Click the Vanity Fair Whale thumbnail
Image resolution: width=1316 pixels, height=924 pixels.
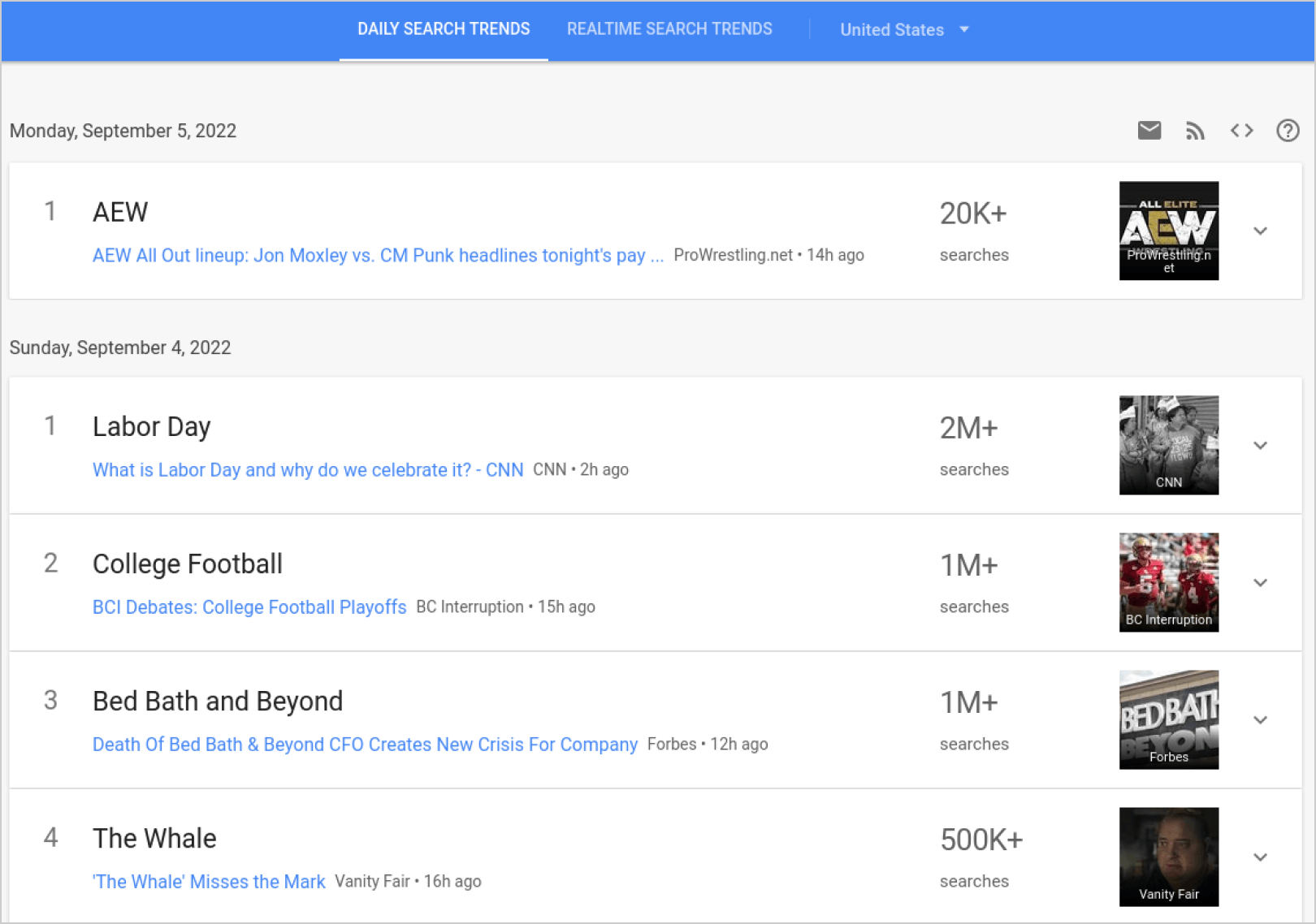click(1168, 857)
